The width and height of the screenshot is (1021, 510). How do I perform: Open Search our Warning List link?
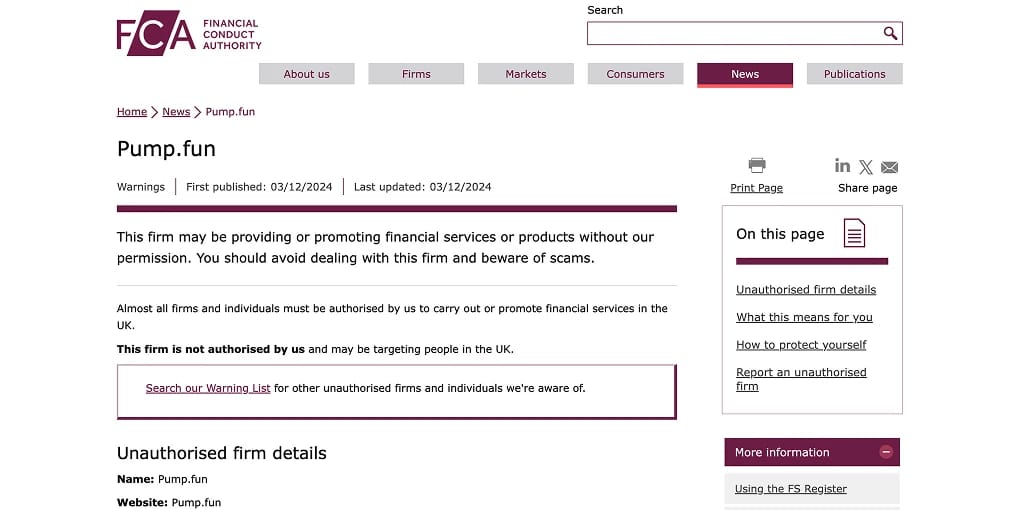[x=208, y=388]
